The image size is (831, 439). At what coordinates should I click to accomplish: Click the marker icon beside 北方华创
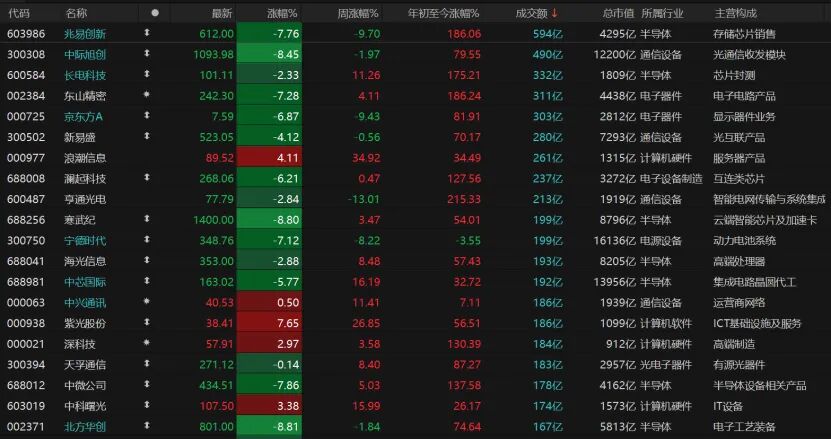(x=147, y=426)
